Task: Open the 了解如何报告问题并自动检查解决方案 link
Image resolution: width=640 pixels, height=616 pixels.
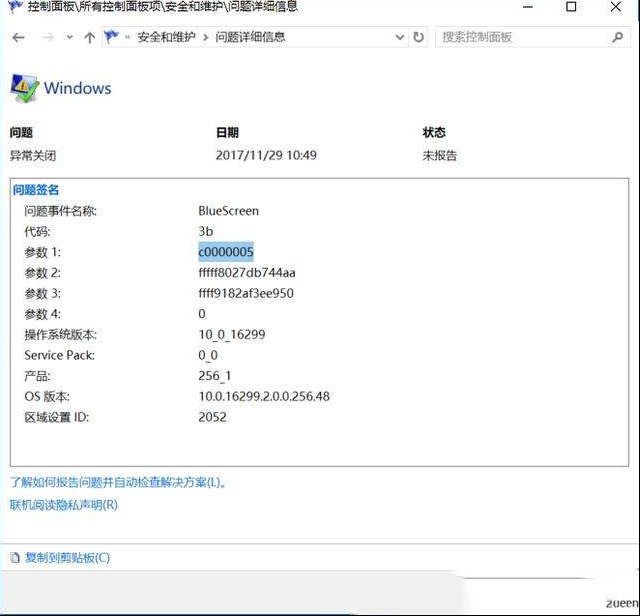Action: (118, 483)
